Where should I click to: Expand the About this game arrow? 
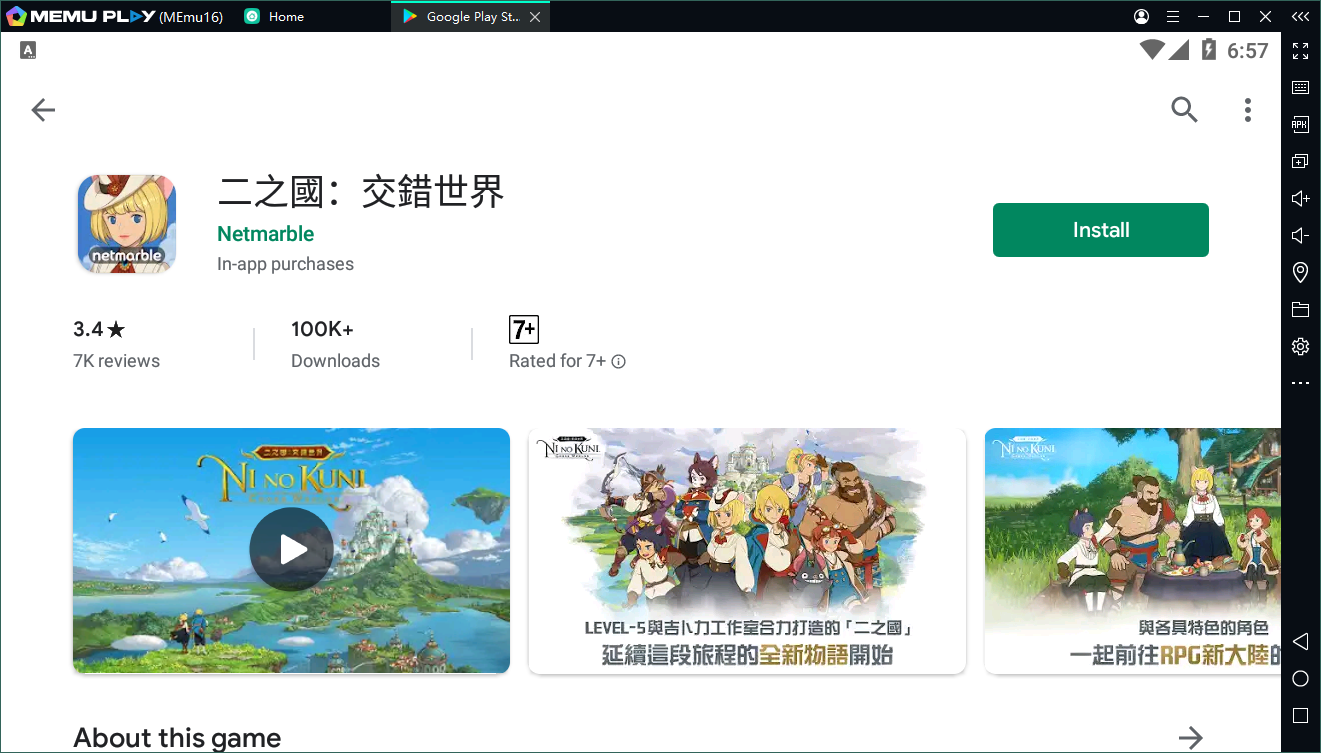point(1190,738)
